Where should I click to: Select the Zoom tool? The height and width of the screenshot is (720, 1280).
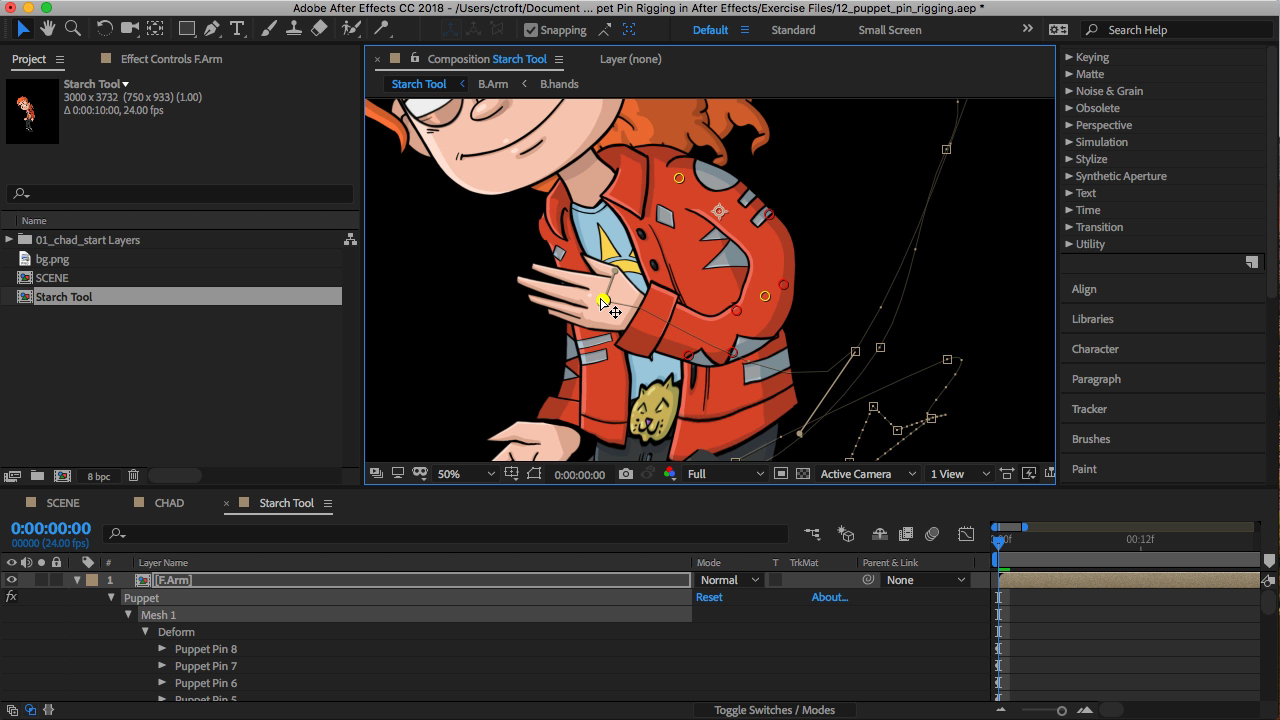[71, 29]
